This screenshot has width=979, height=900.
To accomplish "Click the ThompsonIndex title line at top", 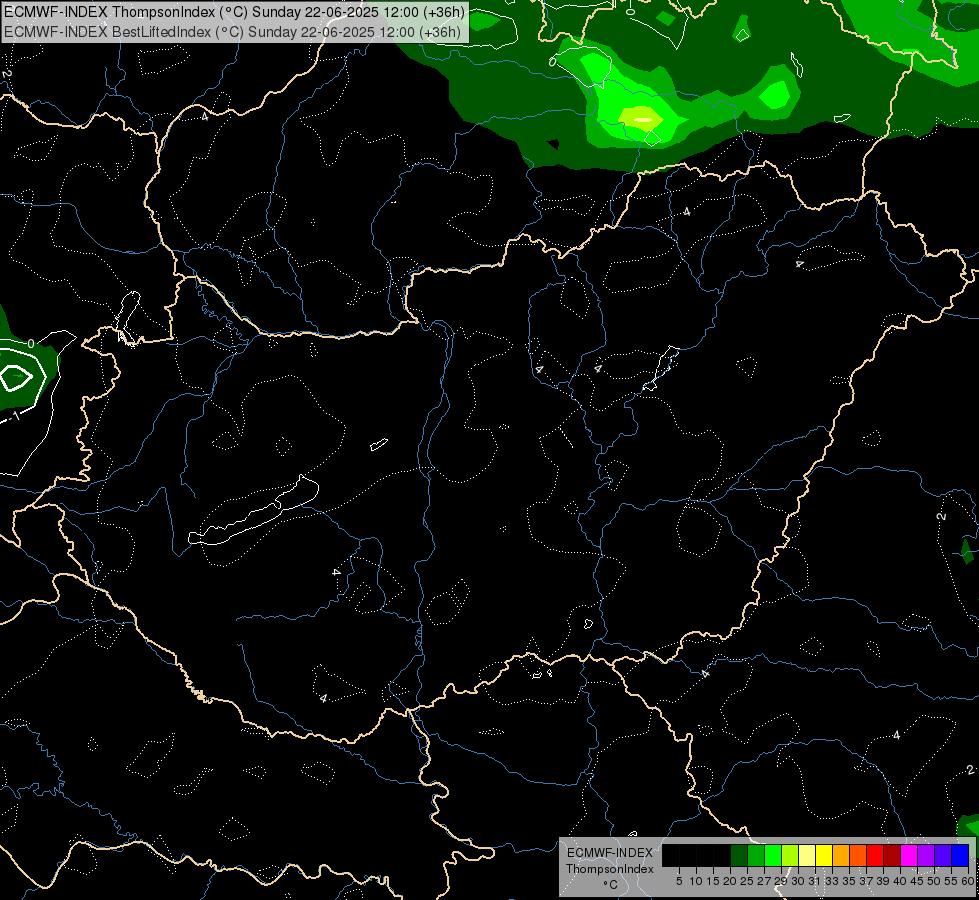I will coord(234,12).
